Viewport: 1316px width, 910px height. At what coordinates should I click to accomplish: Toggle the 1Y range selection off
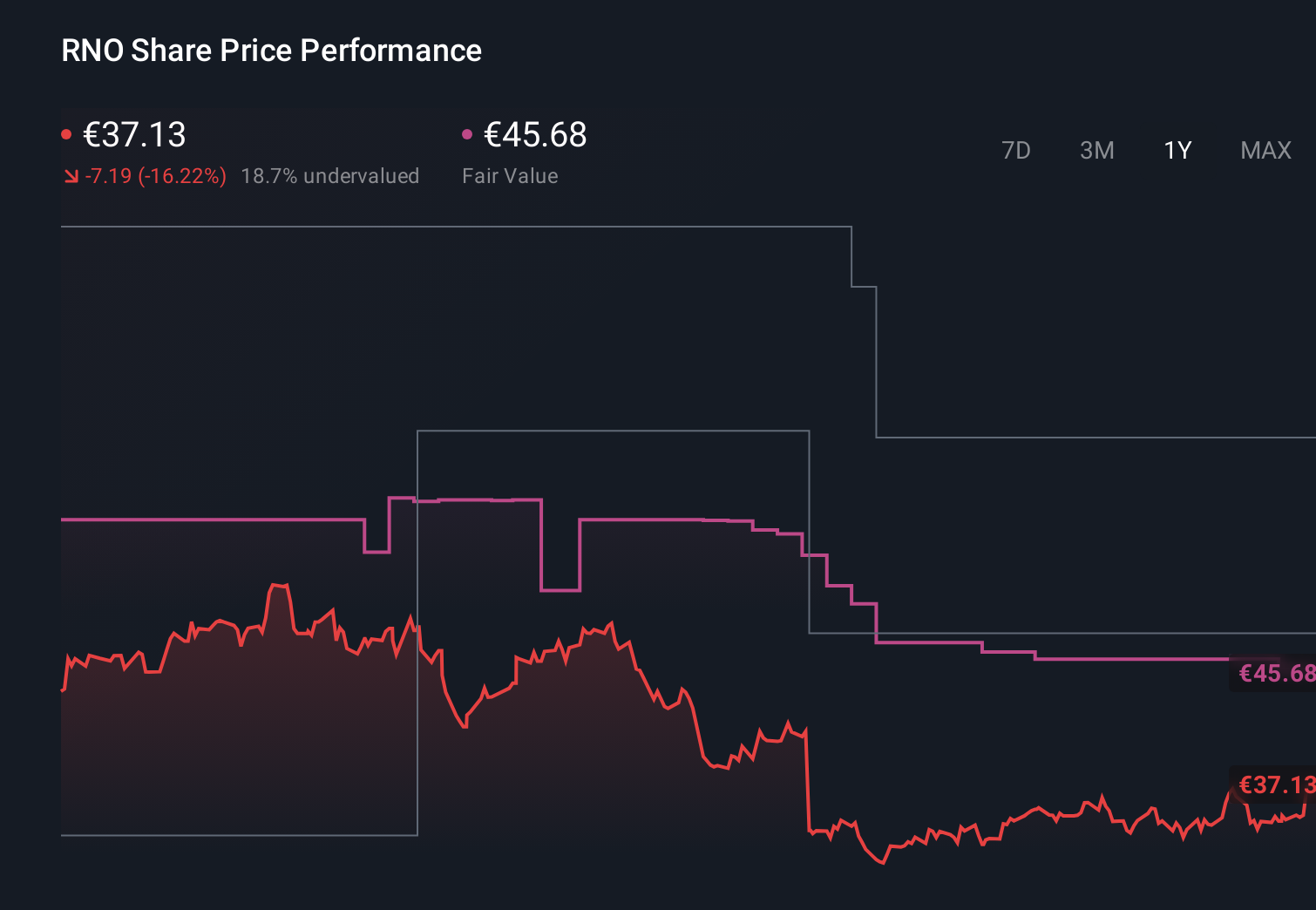coord(1177,150)
